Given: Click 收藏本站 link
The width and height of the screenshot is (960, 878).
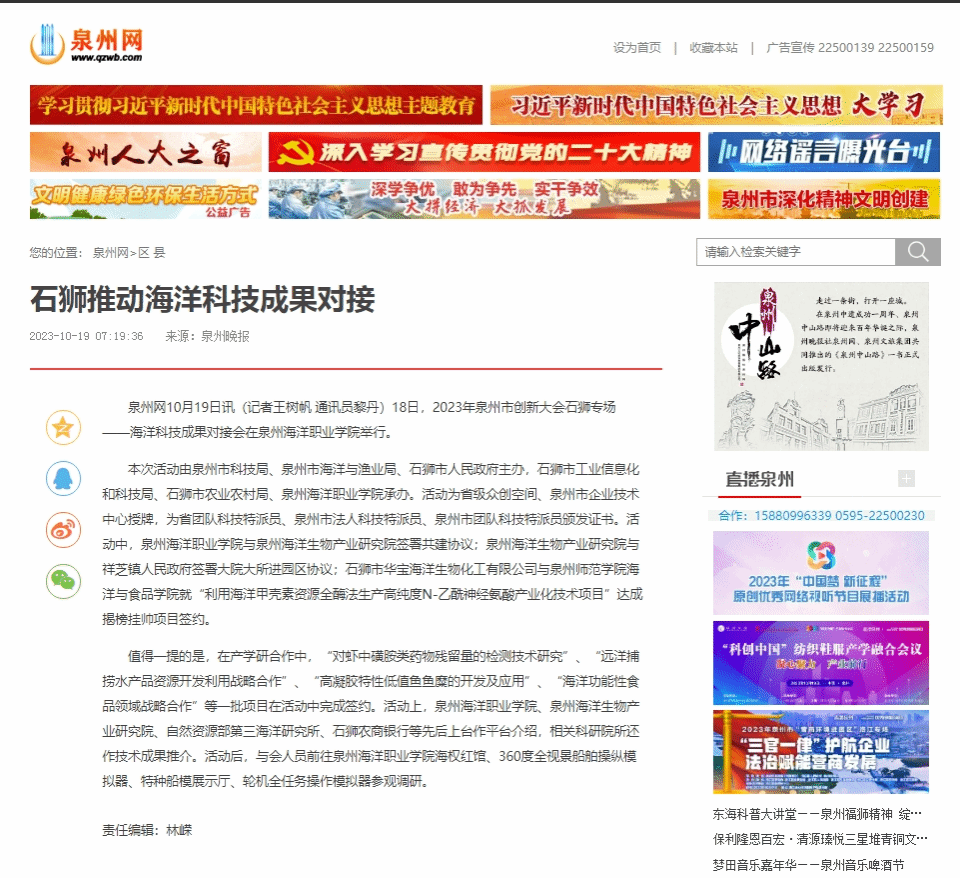Looking at the screenshot, I should pos(713,48).
